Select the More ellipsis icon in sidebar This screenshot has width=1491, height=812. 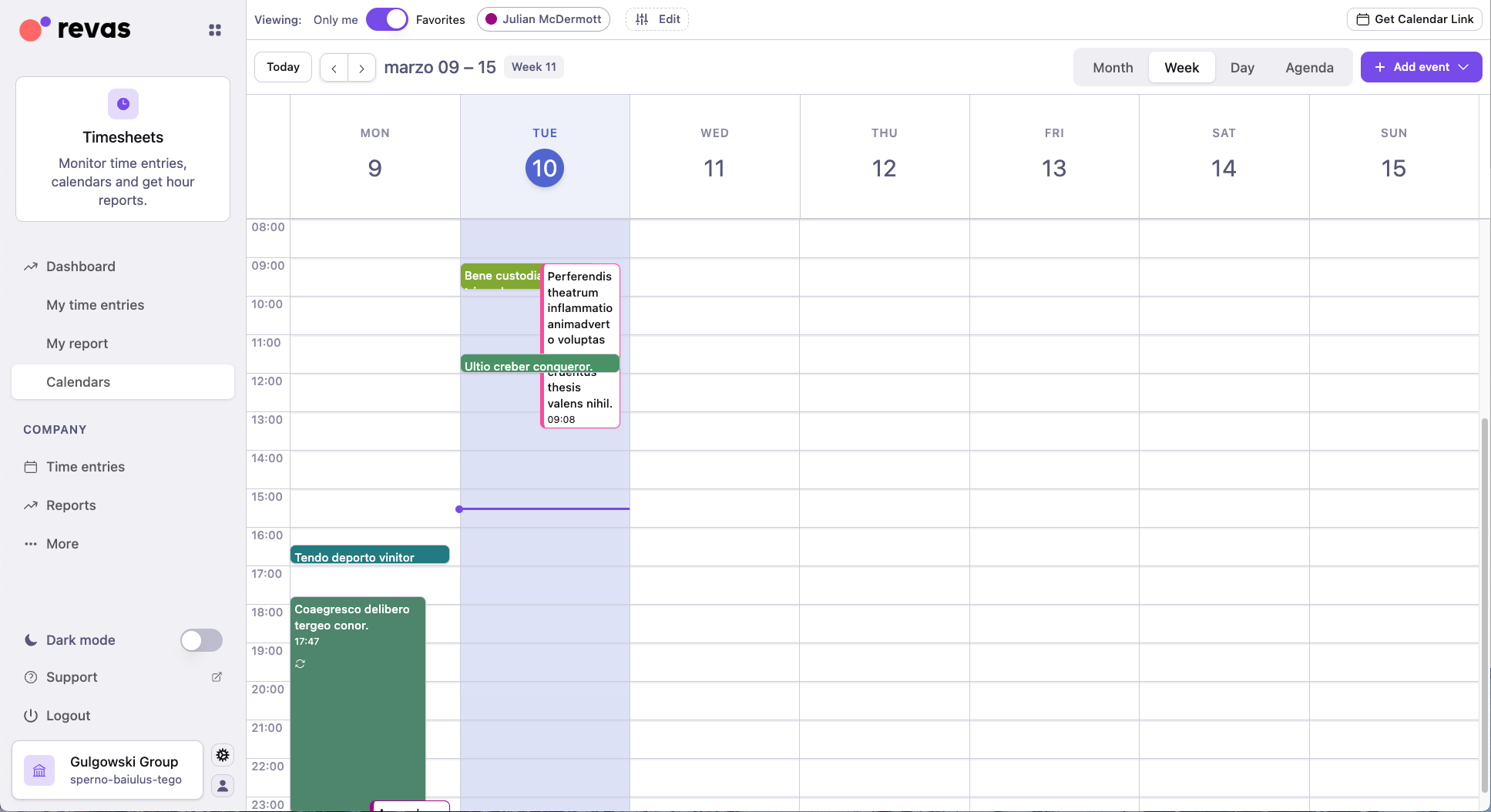(x=31, y=543)
